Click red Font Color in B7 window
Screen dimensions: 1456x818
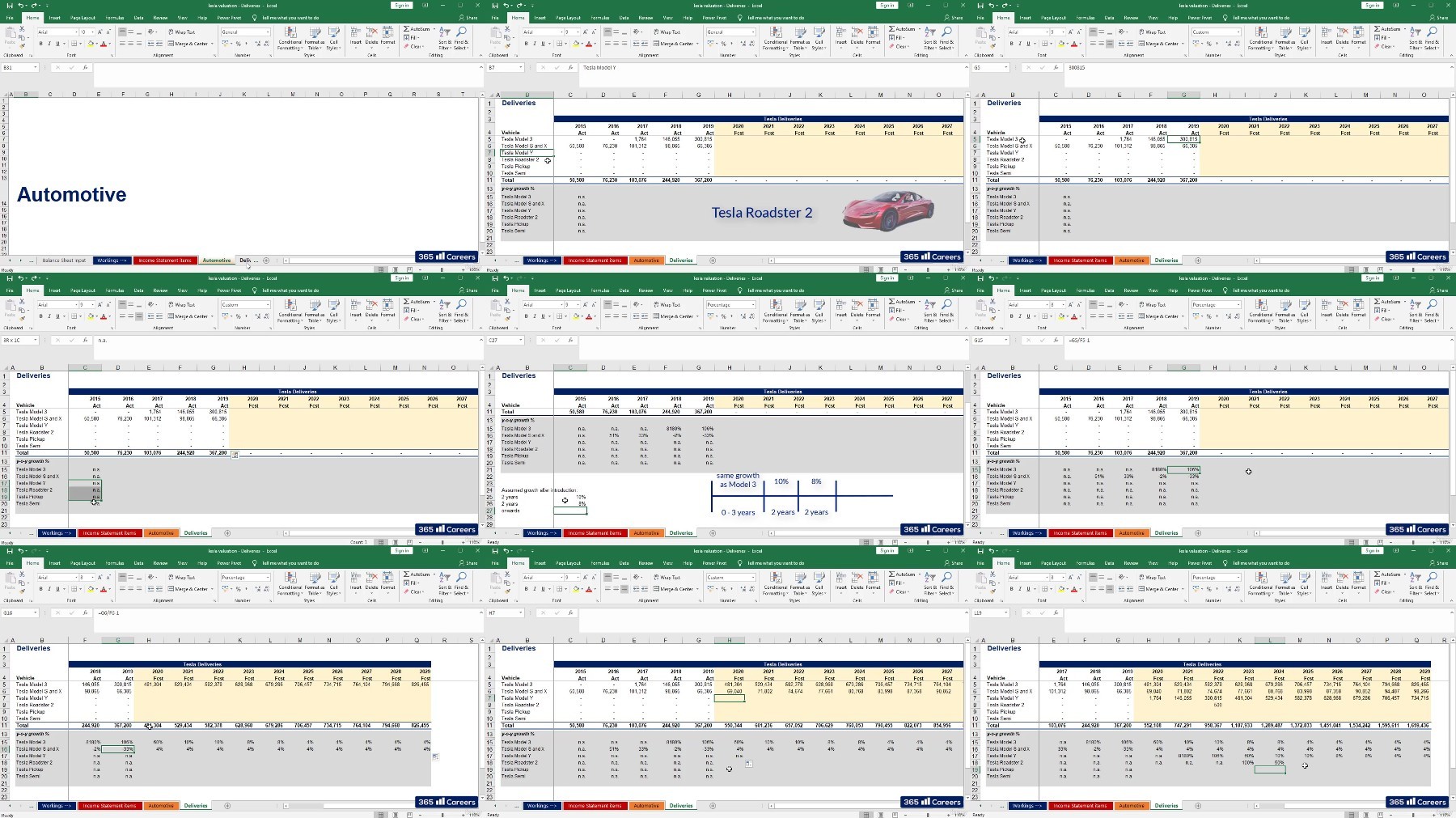pos(589,44)
